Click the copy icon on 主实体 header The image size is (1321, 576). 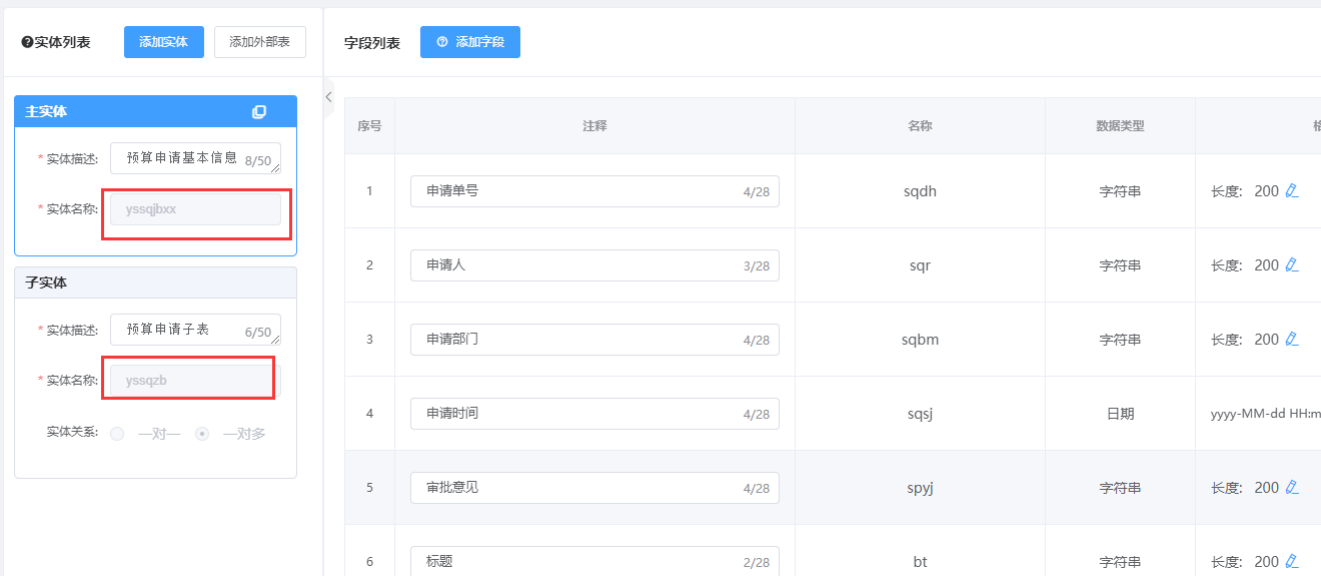click(x=259, y=112)
